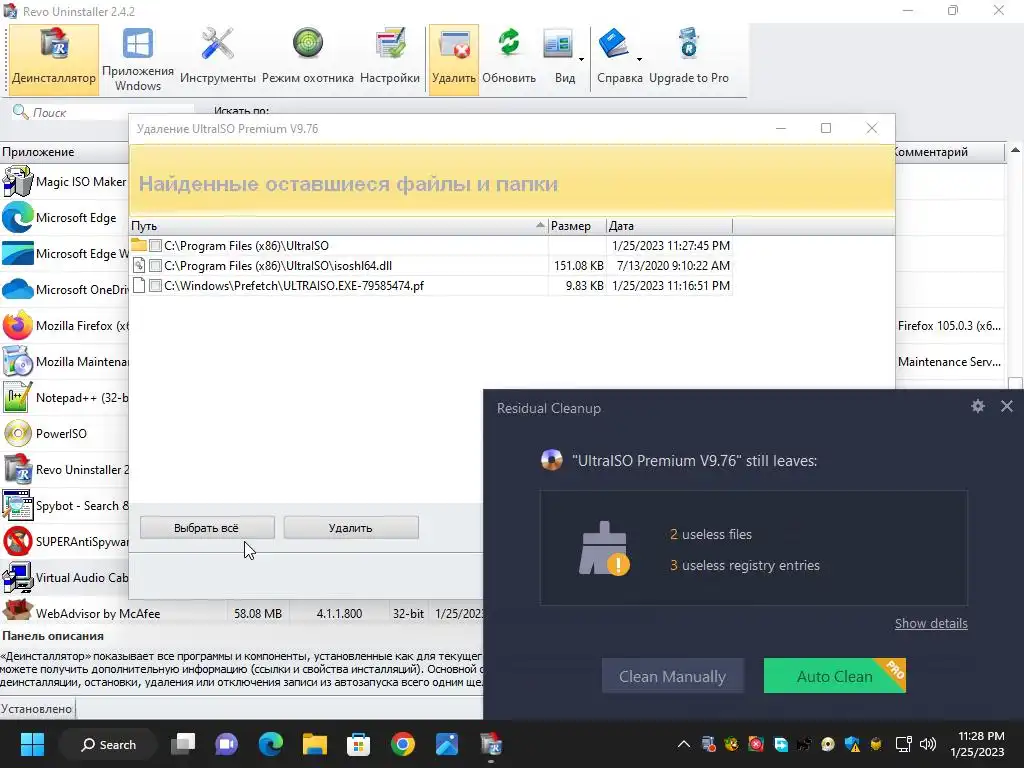
Task: Tick the checkbox for ULTRAISO.EXE-79585474.pf
Action: tap(155, 285)
